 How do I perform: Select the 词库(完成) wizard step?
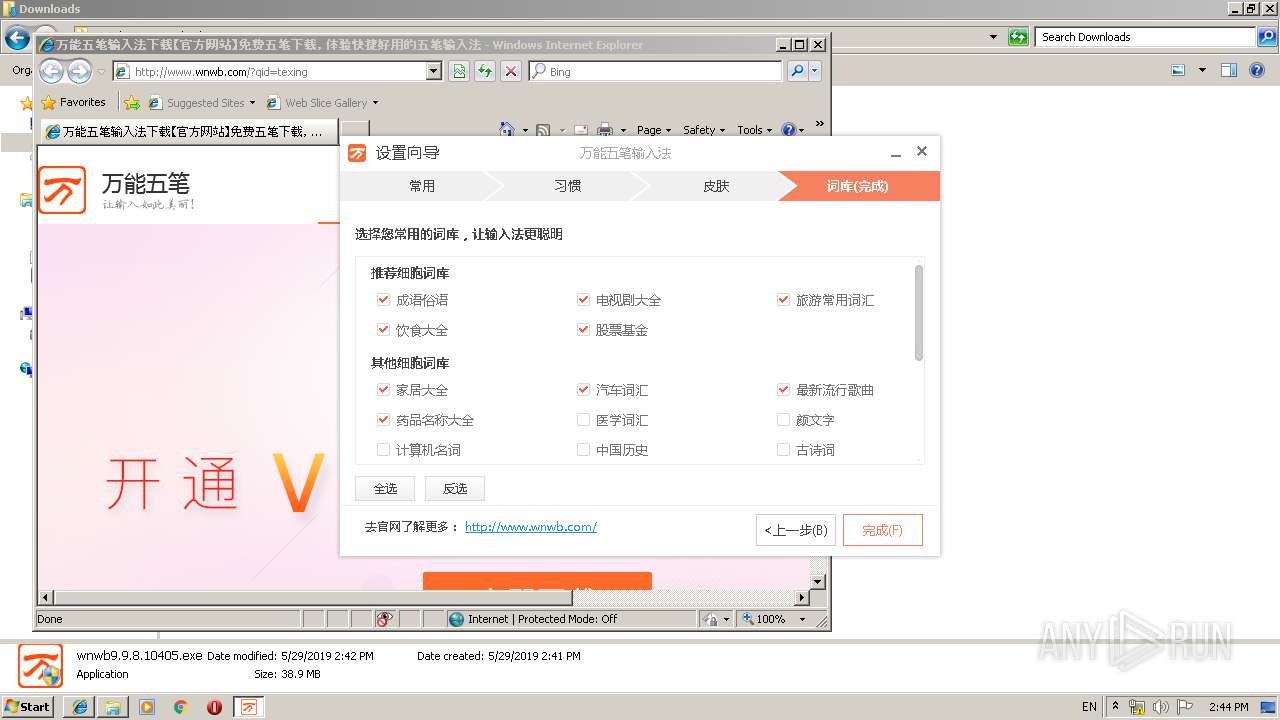coord(857,186)
